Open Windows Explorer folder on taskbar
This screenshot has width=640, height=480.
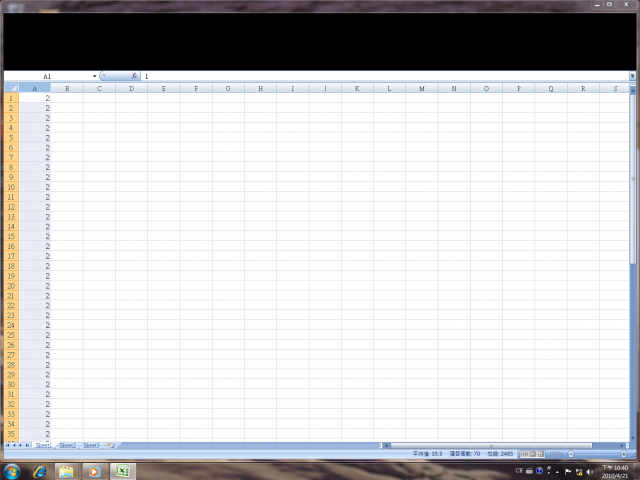coord(66,472)
